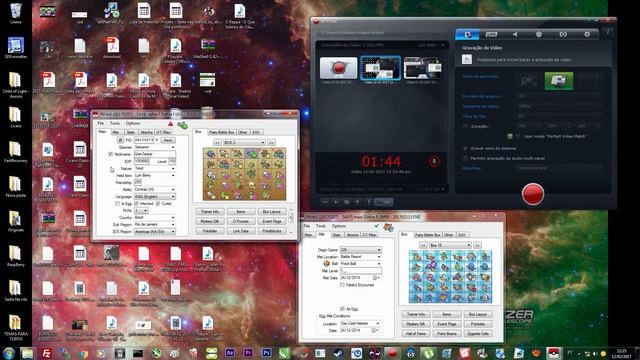
Task: Open Tools menu in left PKHeX window
Action: pos(115,123)
